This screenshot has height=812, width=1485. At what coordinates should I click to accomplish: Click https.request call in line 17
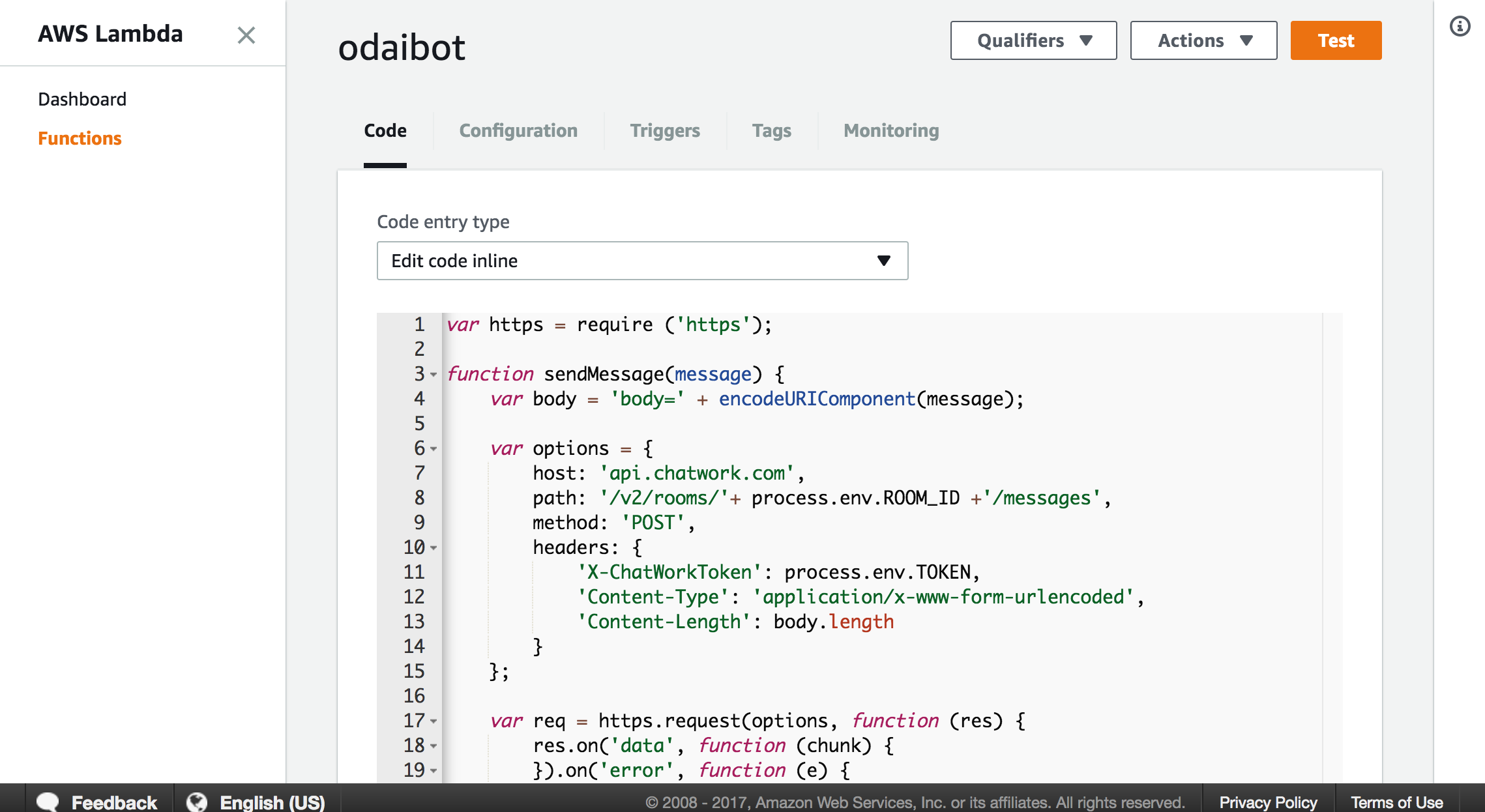tap(669, 721)
